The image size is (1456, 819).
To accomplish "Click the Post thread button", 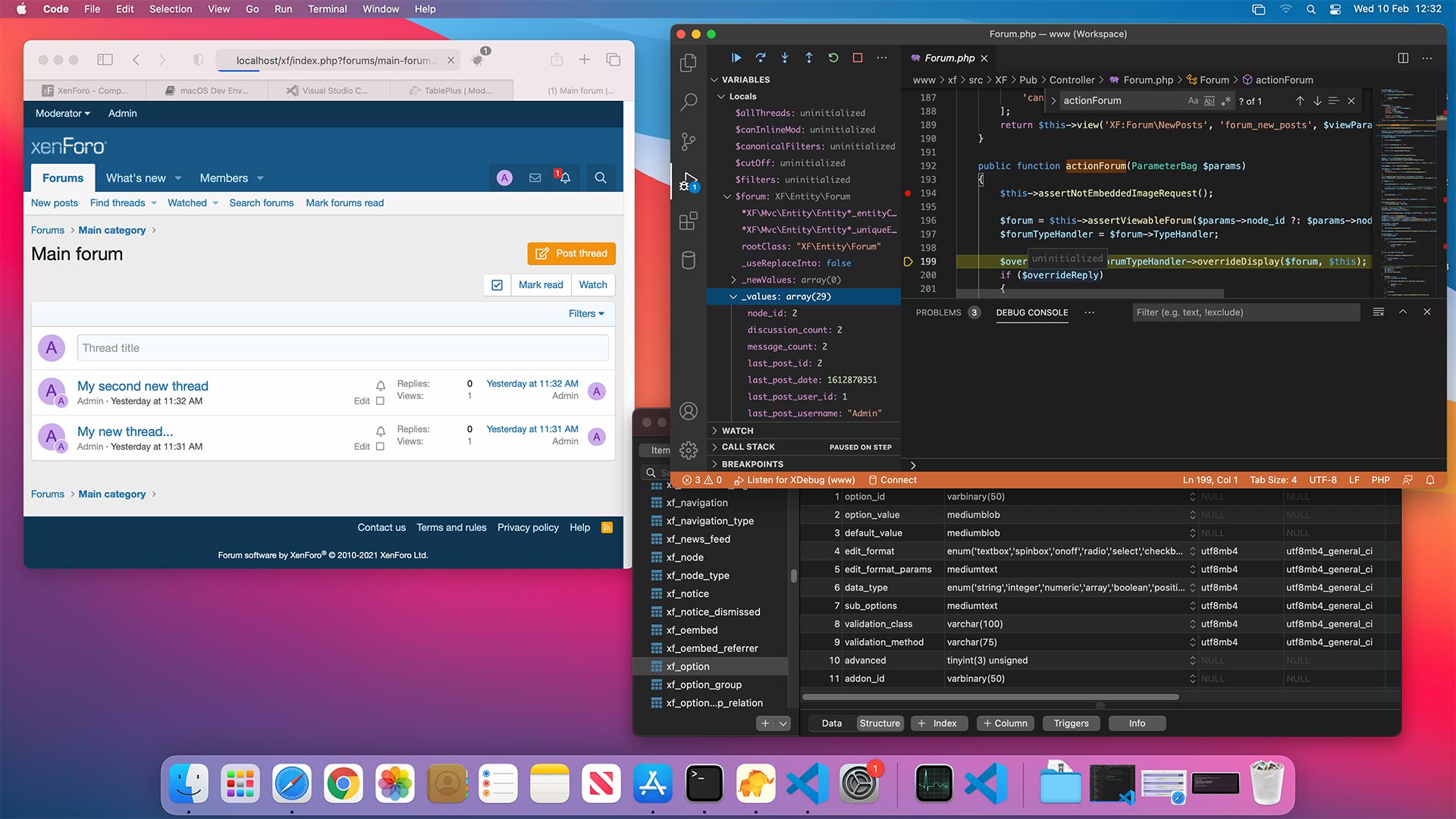I will click(571, 253).
